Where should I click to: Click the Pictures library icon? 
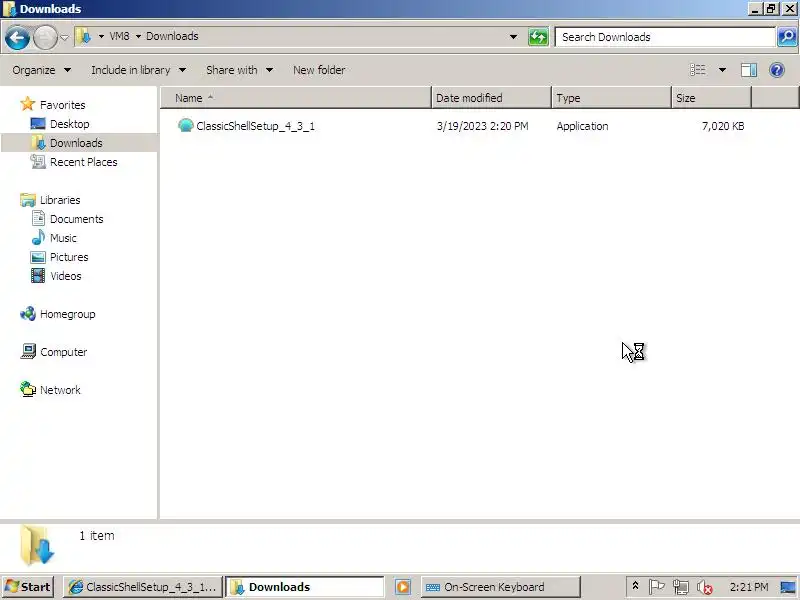(38, 257)
